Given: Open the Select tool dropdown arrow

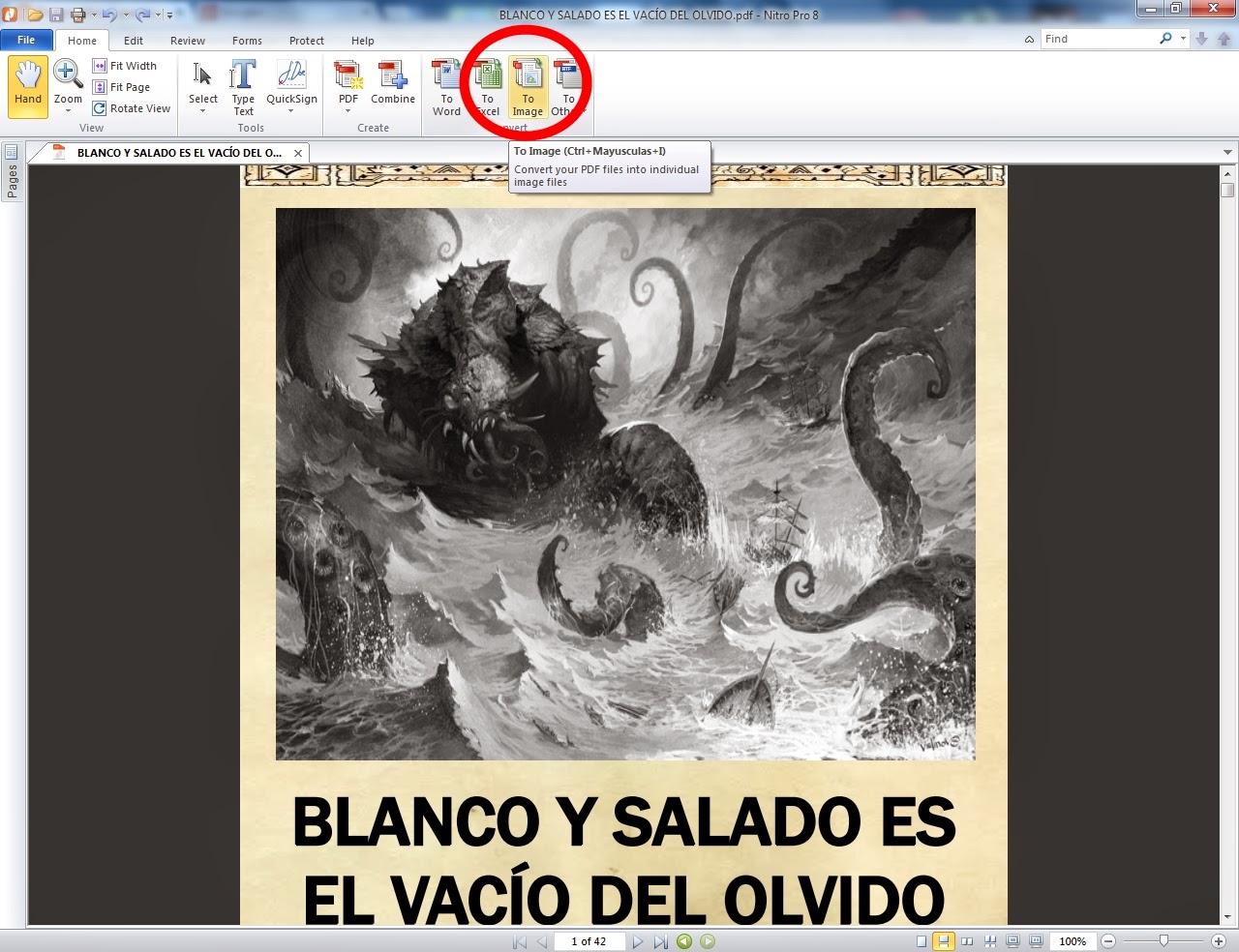Looking at the screenshot, I should (203, 111).
